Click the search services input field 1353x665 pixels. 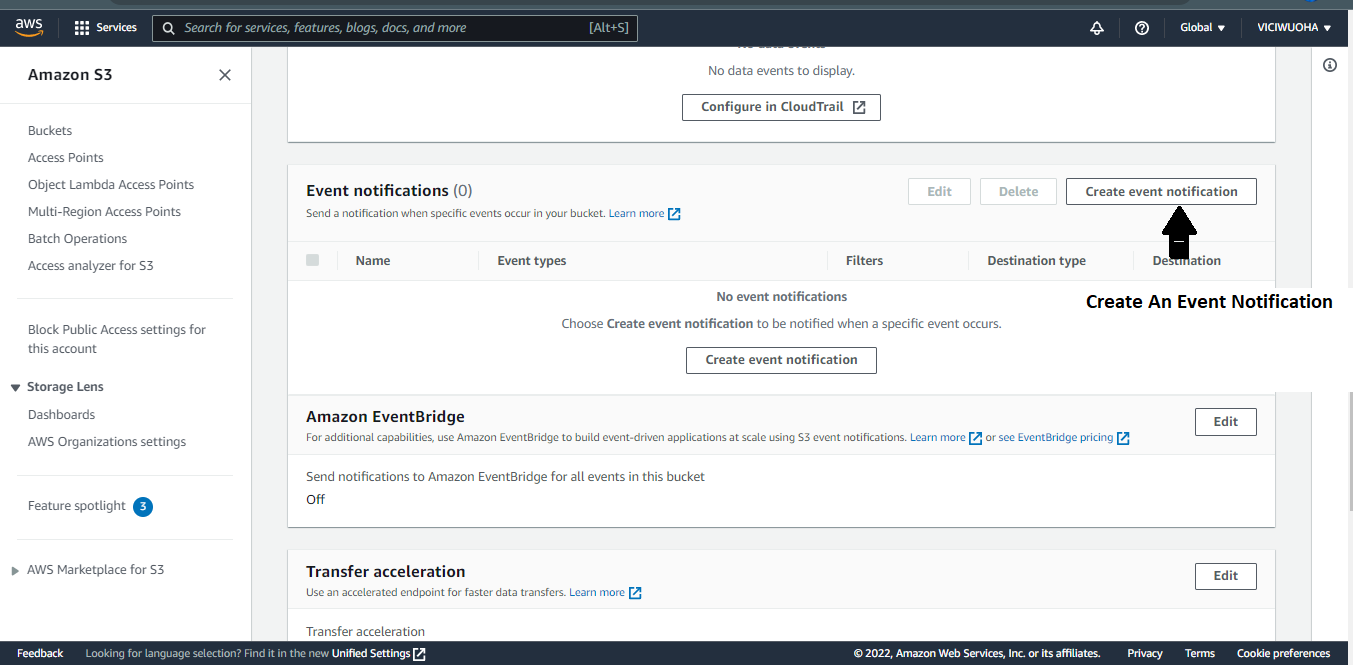pos(395,28)
